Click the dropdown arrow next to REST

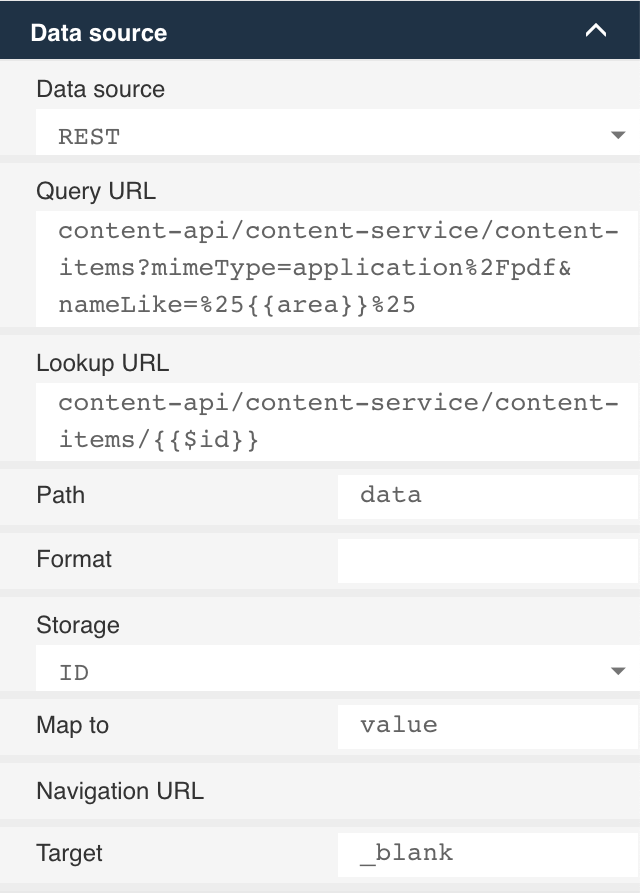tap(619, 135)
